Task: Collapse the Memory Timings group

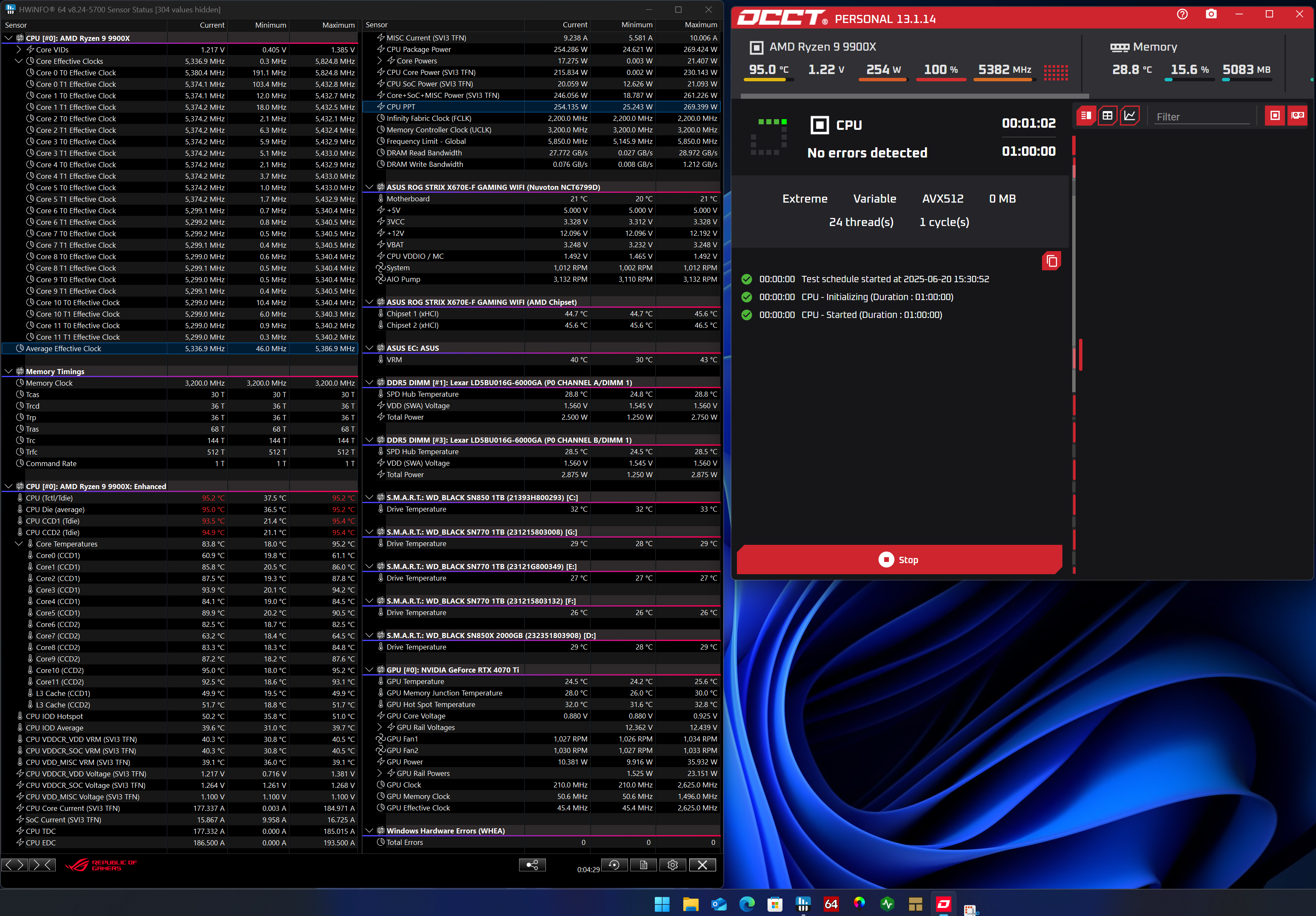Action: click(x=9, y=372)
